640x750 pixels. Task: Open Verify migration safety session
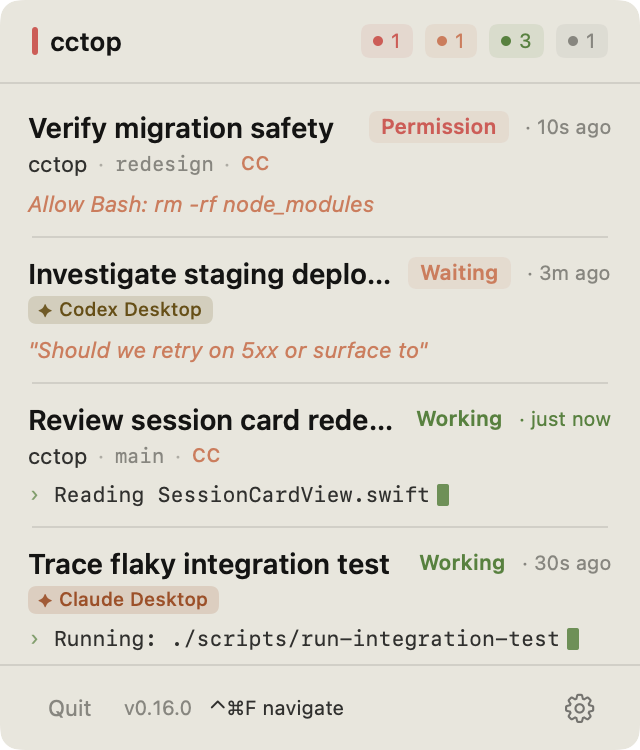pos(181,128)
